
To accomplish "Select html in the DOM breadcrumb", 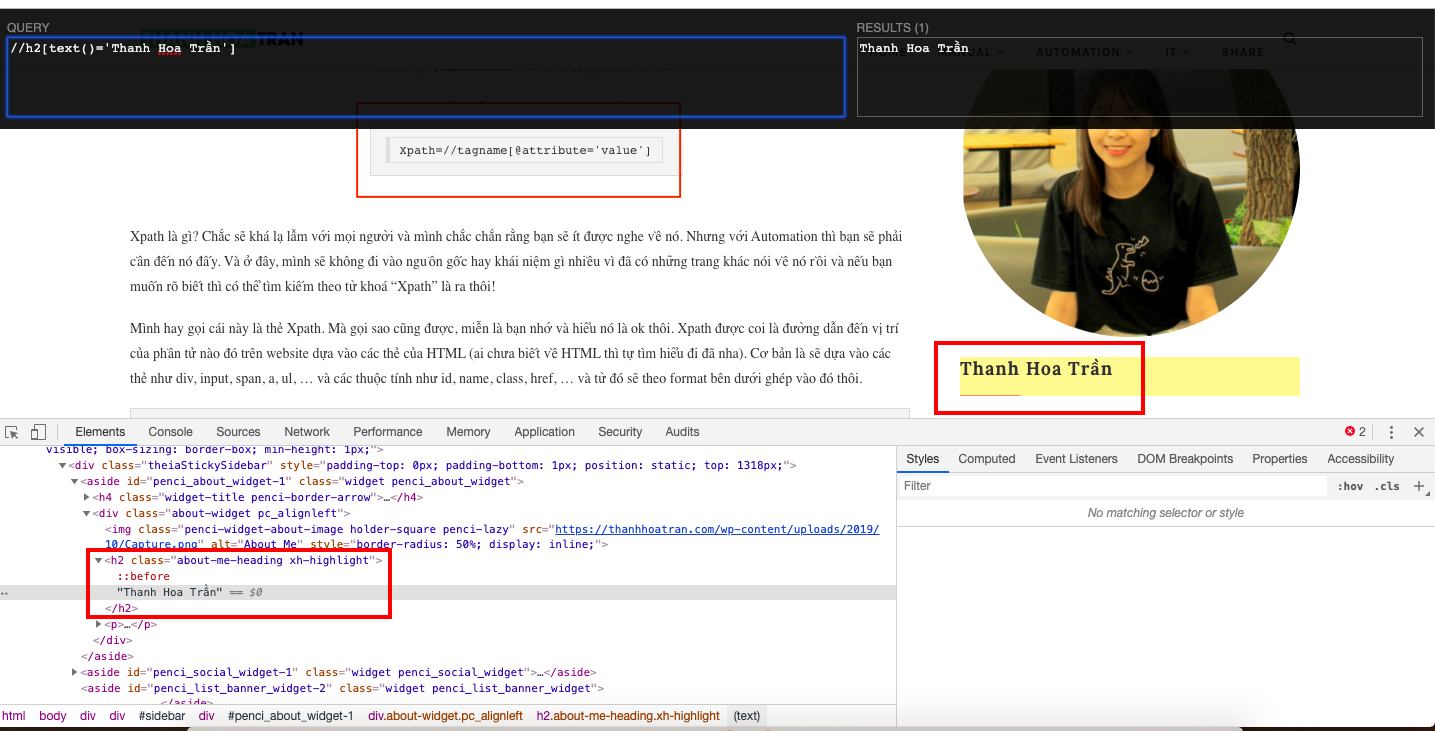I will [x=14, y=716].
